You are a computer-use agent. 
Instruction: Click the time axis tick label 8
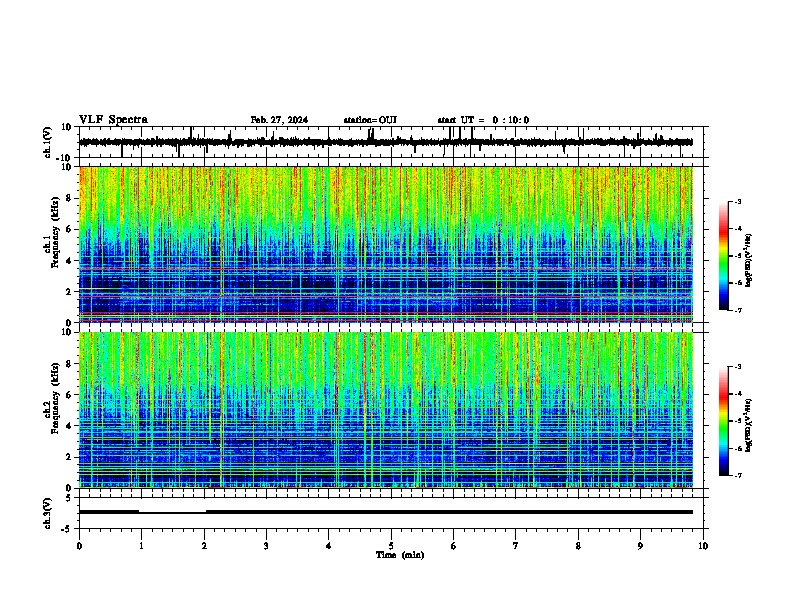[x=578, y=546]
